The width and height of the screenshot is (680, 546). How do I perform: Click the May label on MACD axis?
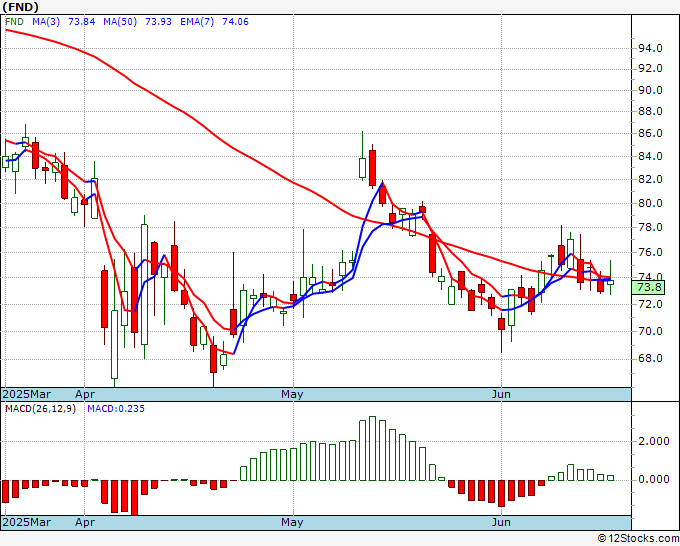(292, 523)
